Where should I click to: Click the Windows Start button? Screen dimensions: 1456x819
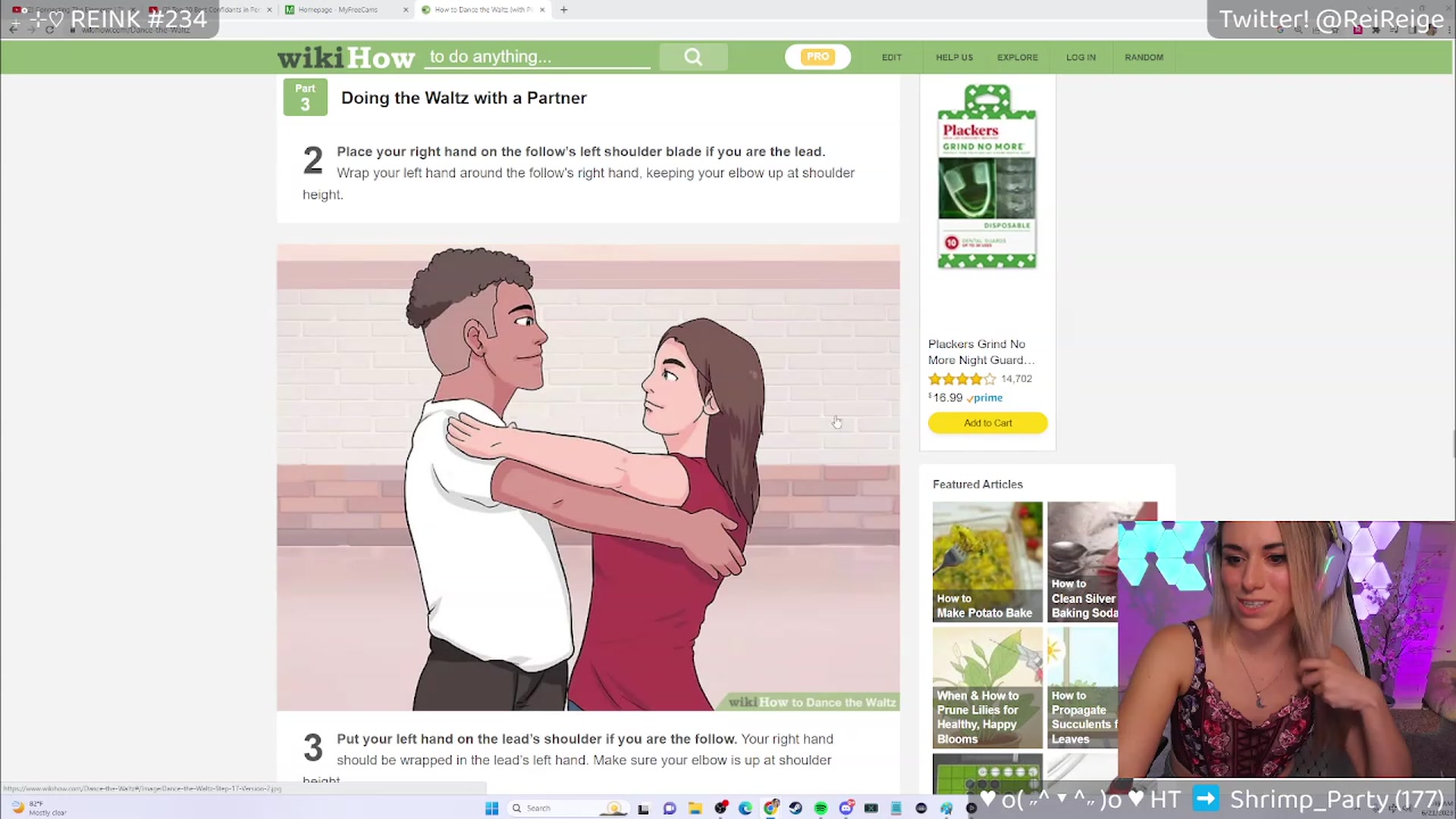[x=491, y=808]
